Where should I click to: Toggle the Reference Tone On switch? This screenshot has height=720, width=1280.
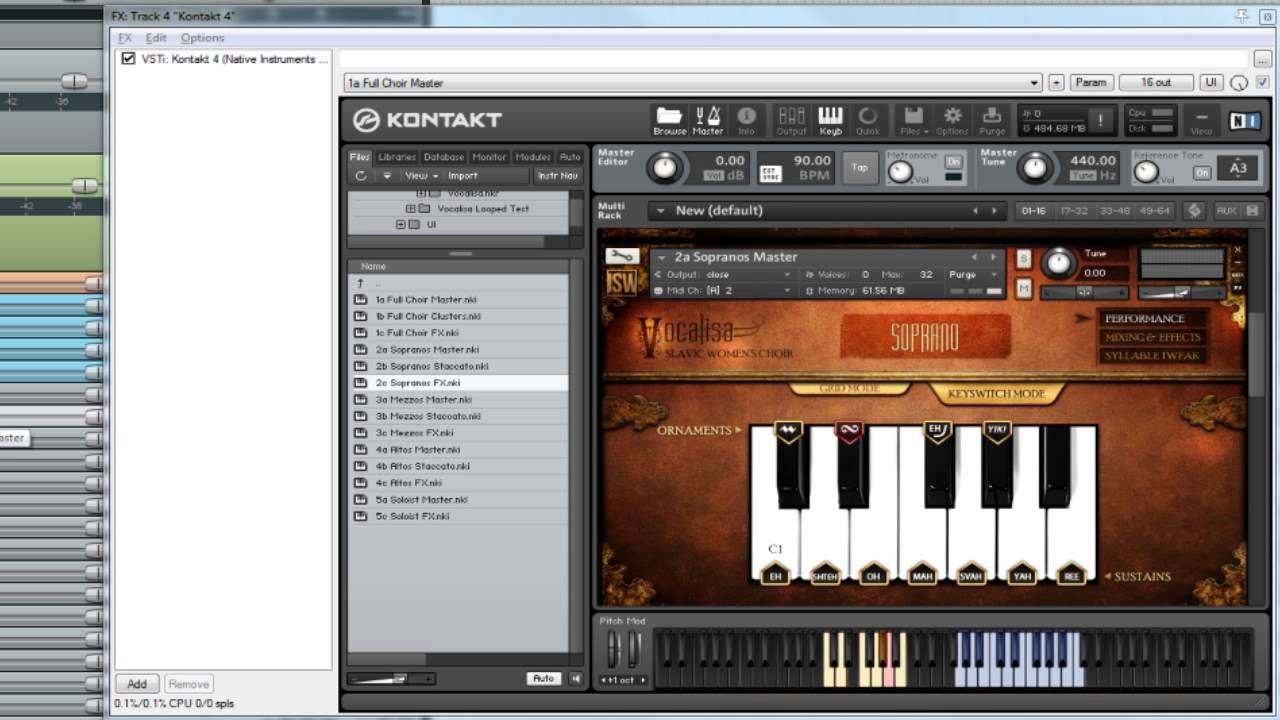point(1202,173)
